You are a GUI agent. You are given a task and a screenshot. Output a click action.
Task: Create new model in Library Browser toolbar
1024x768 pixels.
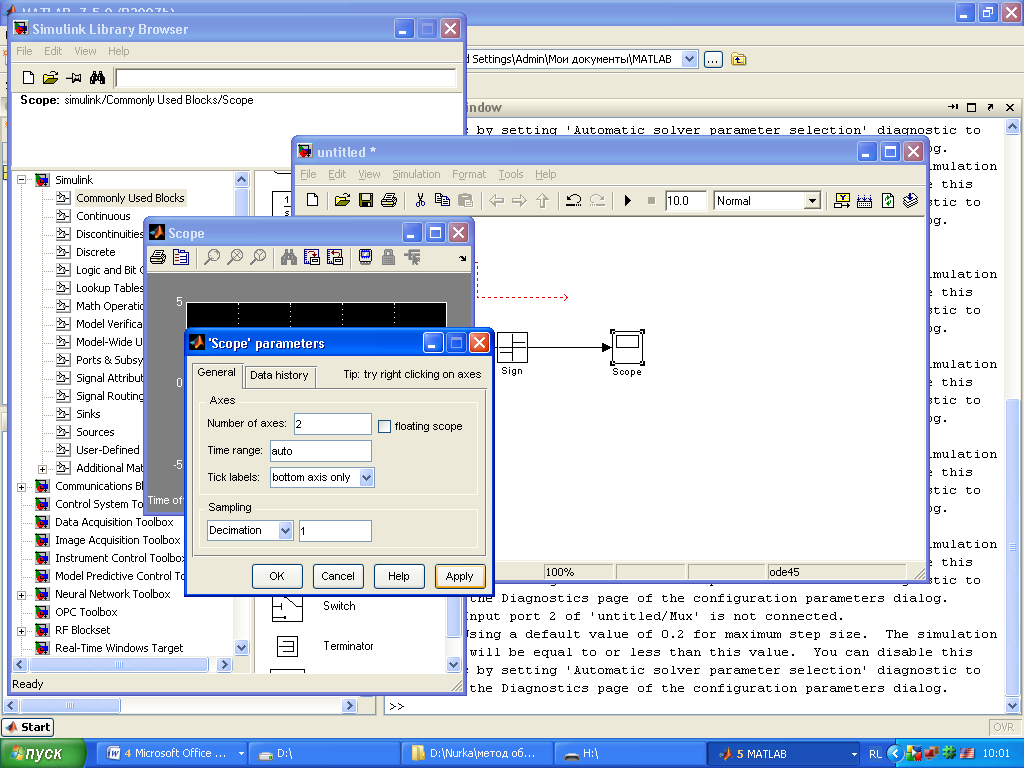click(x=28, y=78)
